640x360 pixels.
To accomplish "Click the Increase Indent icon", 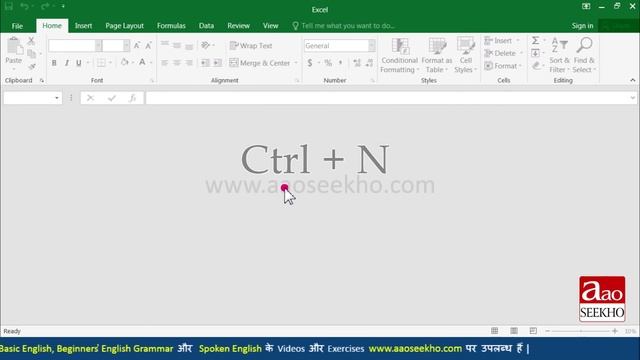I will point(218,63).
